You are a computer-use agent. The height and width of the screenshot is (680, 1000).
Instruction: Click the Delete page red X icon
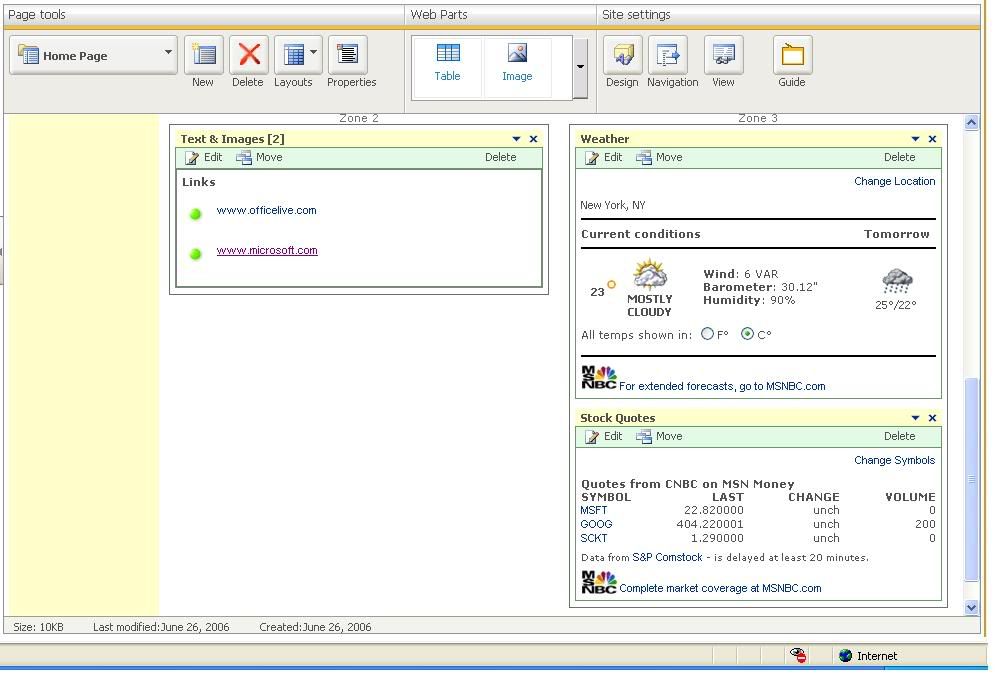coord(249,55)
